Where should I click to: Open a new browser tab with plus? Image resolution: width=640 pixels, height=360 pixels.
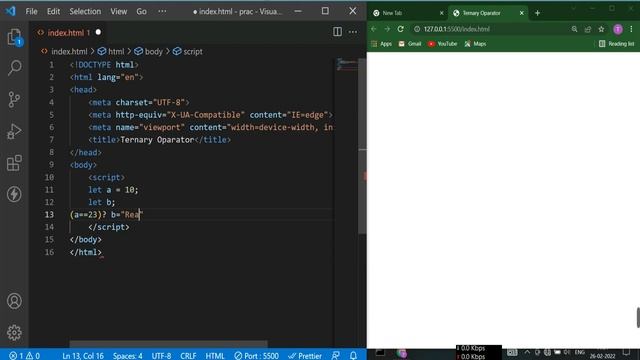(x=537, y=13)
